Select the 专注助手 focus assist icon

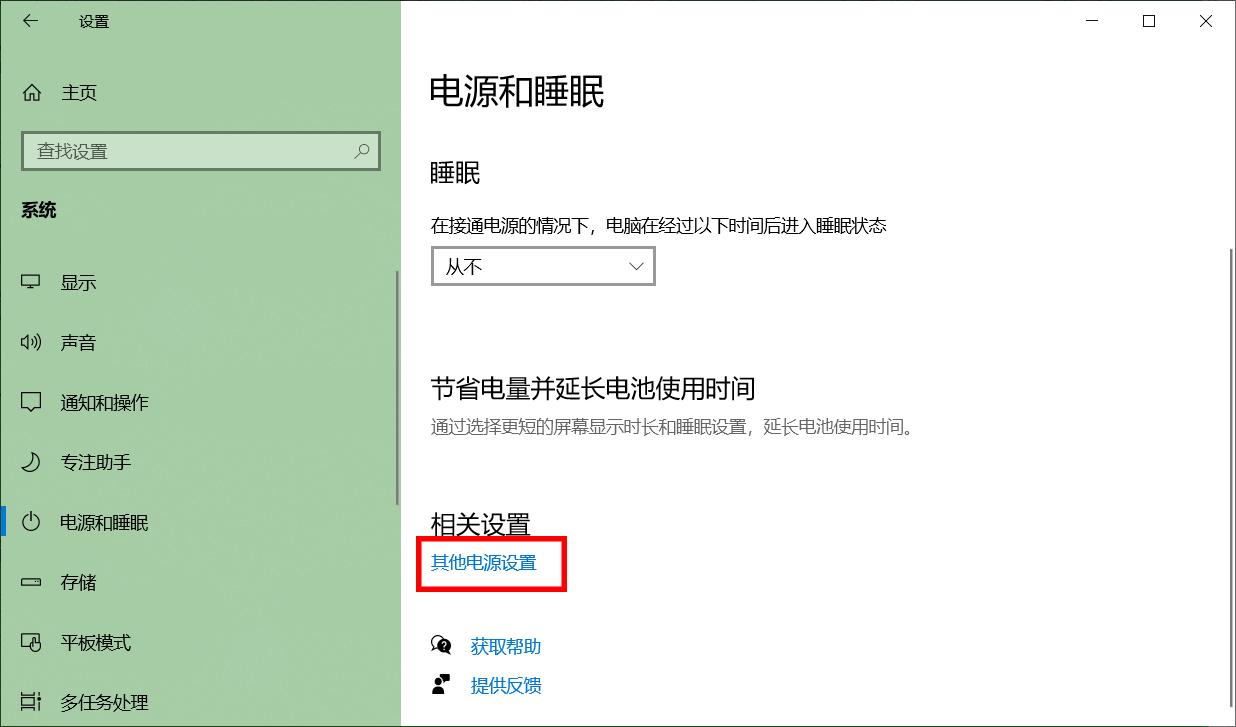pyautogui.click(x=32, y=462)
